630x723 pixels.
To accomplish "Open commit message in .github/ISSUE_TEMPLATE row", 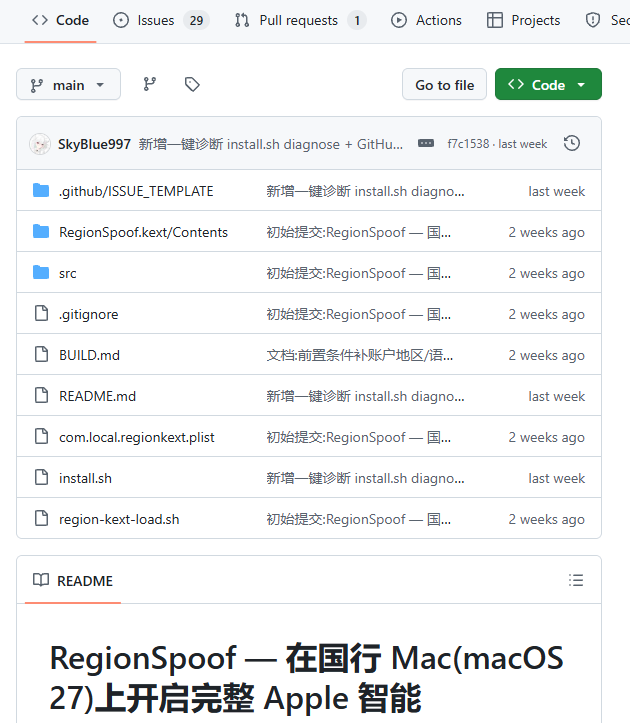I will [365, 191].
